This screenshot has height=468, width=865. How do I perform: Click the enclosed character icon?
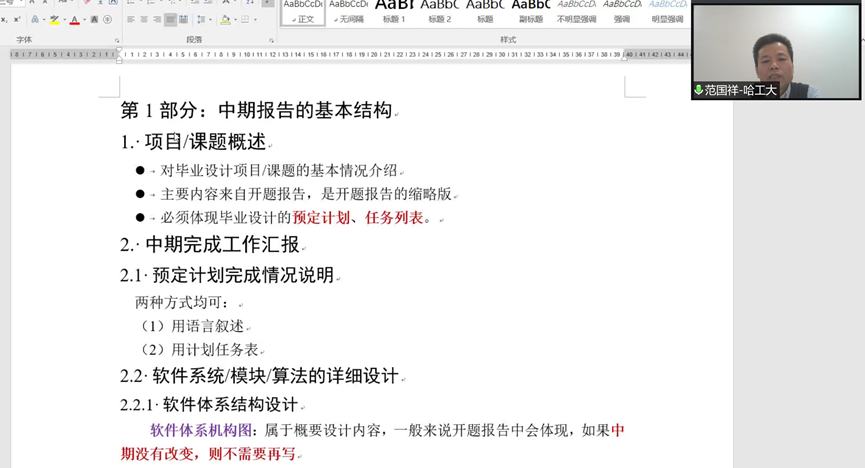coord(107,19)
